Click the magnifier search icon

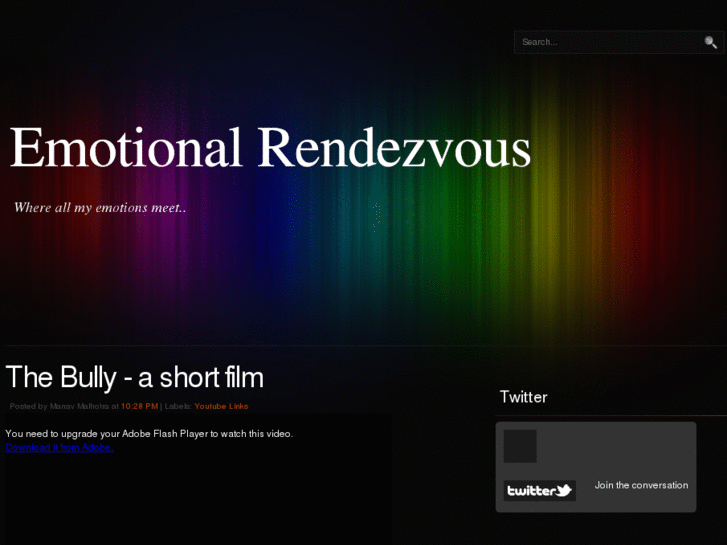point(710,42)
